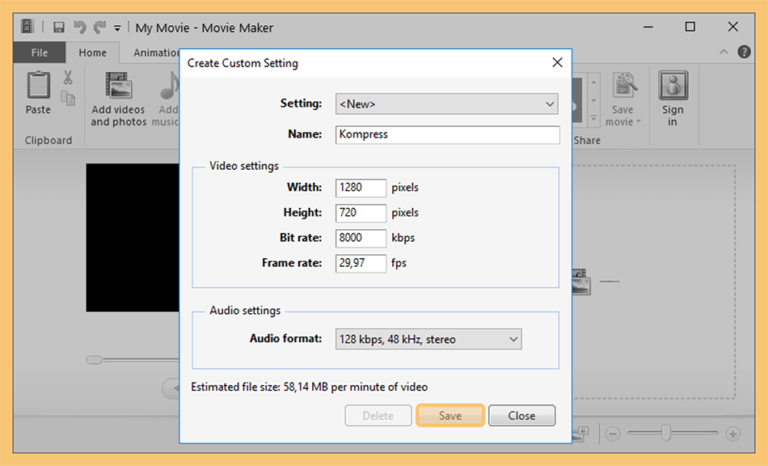
Task: Maximize the Movie Maker window
Action: [690, 27]
